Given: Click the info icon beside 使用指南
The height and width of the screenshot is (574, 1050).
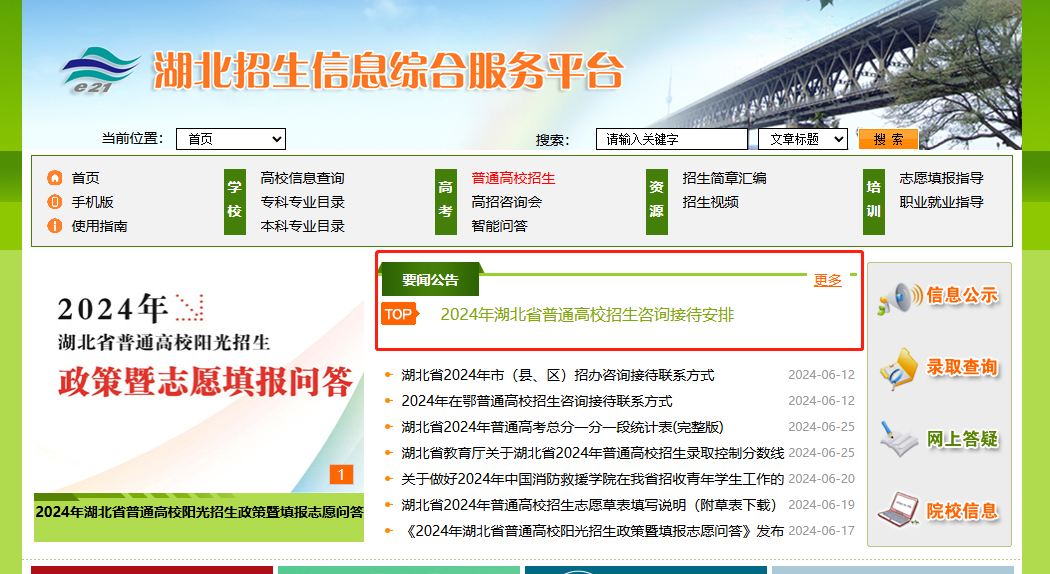Looking at the screenshot, I should [55, 226].
